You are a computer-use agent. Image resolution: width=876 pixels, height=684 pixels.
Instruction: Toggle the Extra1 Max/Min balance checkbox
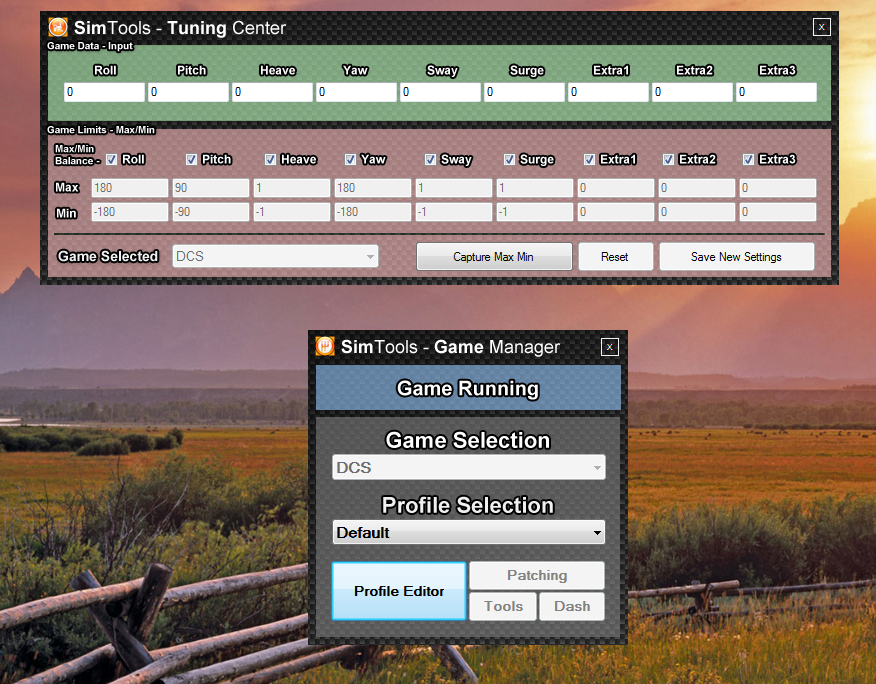(x=589, y=160)
